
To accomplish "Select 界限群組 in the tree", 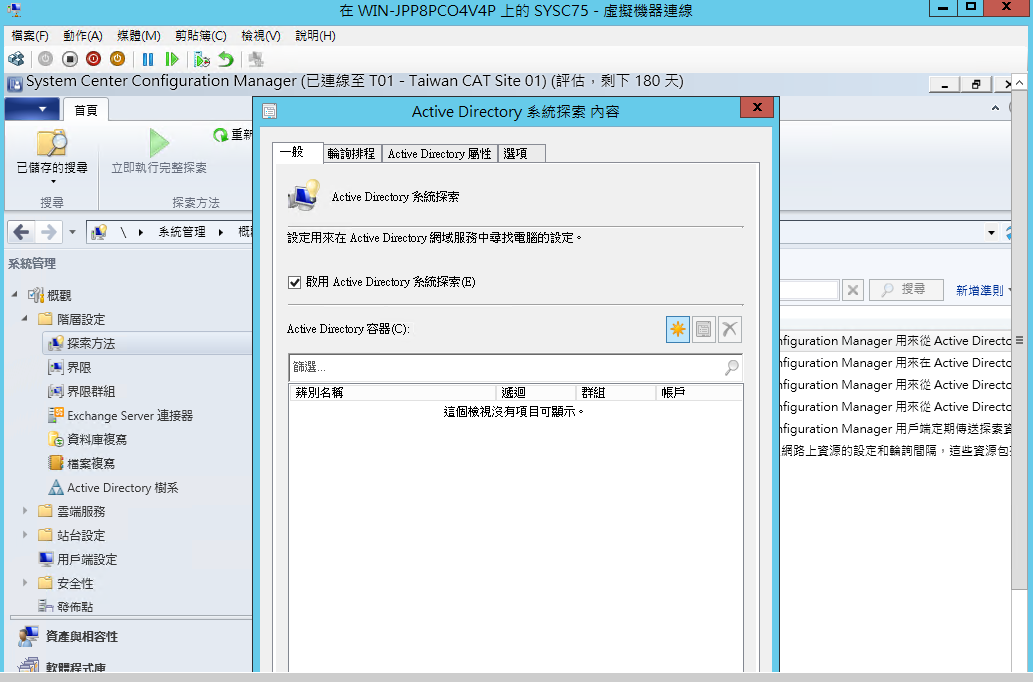I will 91,391.
